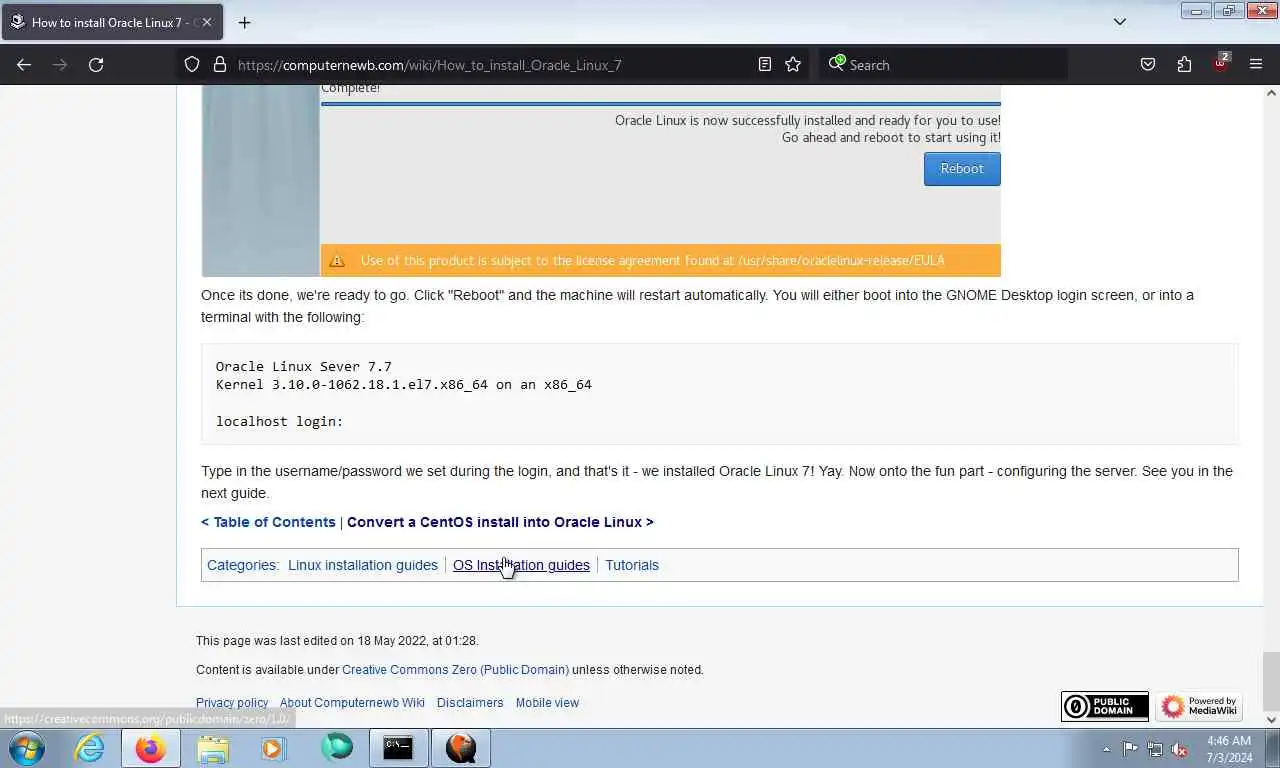Click the Reboot button in the screenshot image
Image resolution: width=1280 pixels, height=768 pixels.
point(962,168)
